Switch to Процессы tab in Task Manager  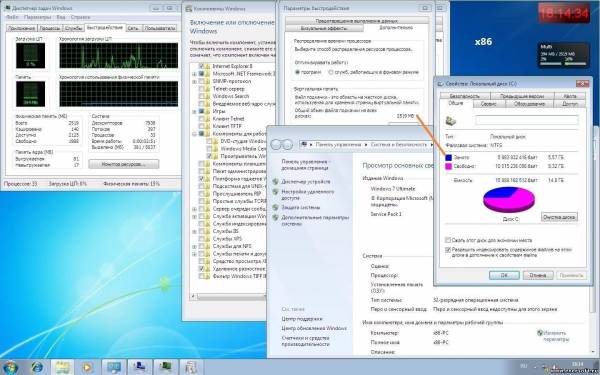pyautogui.click(x=50, y=28)
